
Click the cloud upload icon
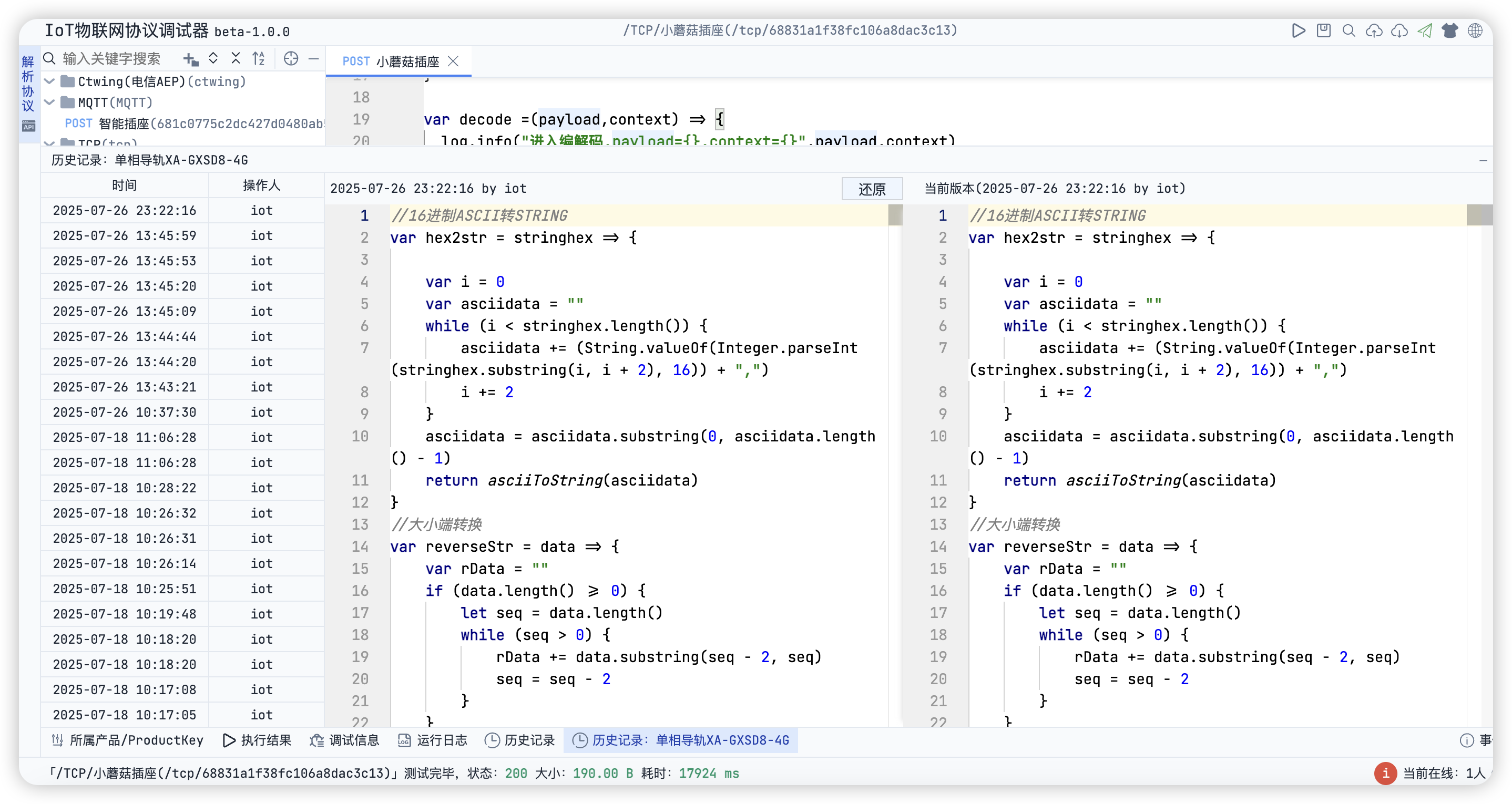pos(1374,30)
